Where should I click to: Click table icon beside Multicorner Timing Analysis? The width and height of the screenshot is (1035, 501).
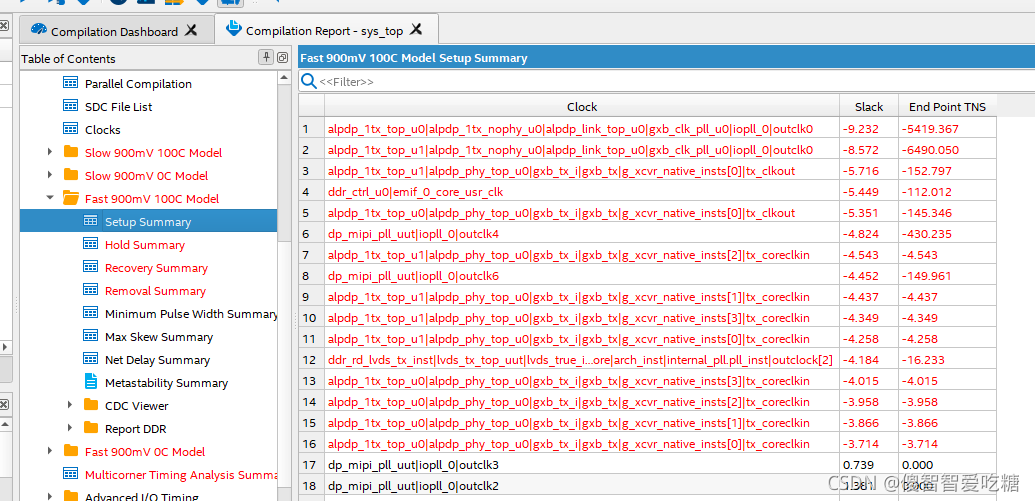(x=71, y=473)
